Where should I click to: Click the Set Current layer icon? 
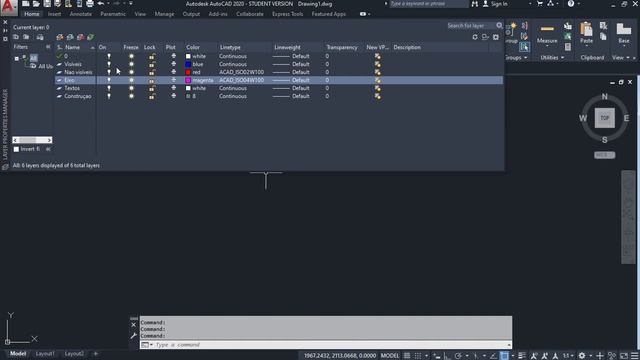(90, 37)
